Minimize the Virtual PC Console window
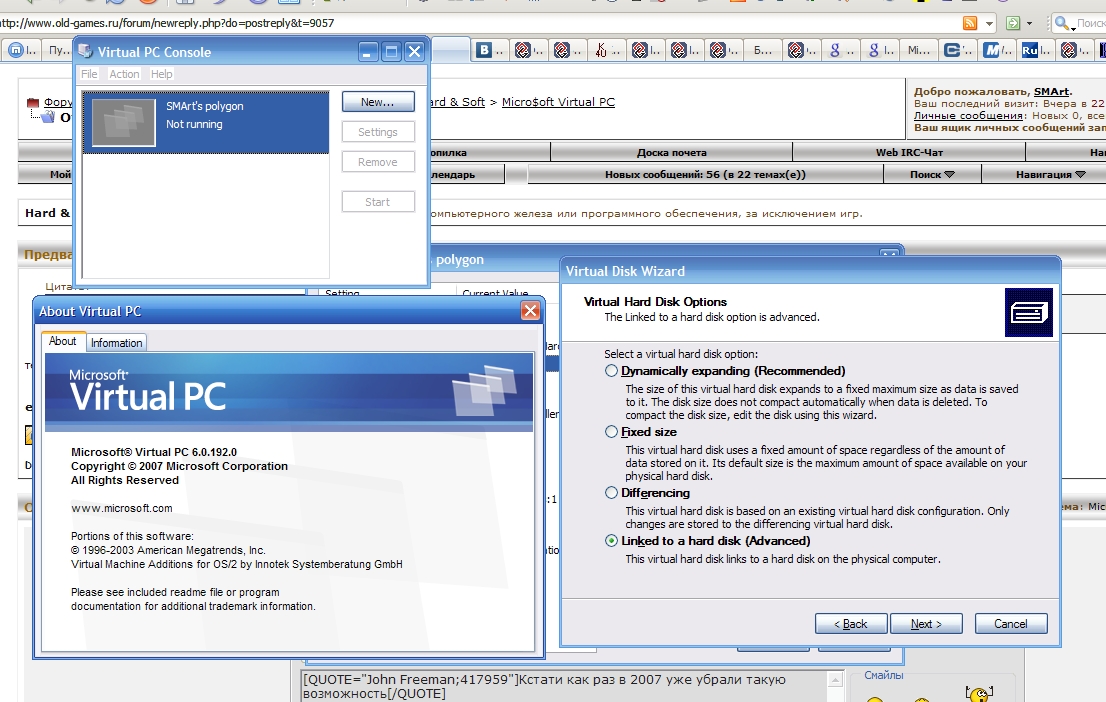The image size is (1106, 702). click(367, 52)
